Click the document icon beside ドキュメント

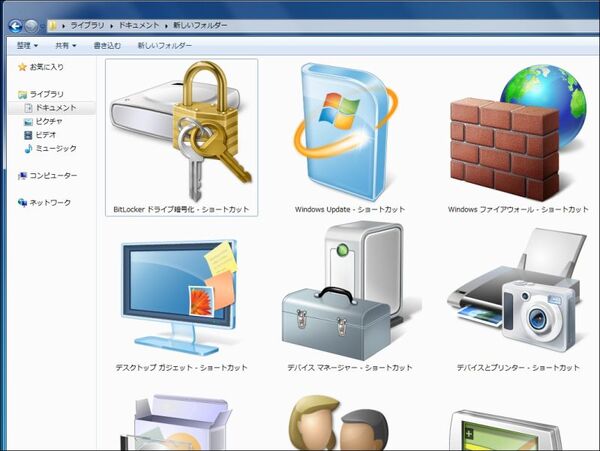click(28, 108)
